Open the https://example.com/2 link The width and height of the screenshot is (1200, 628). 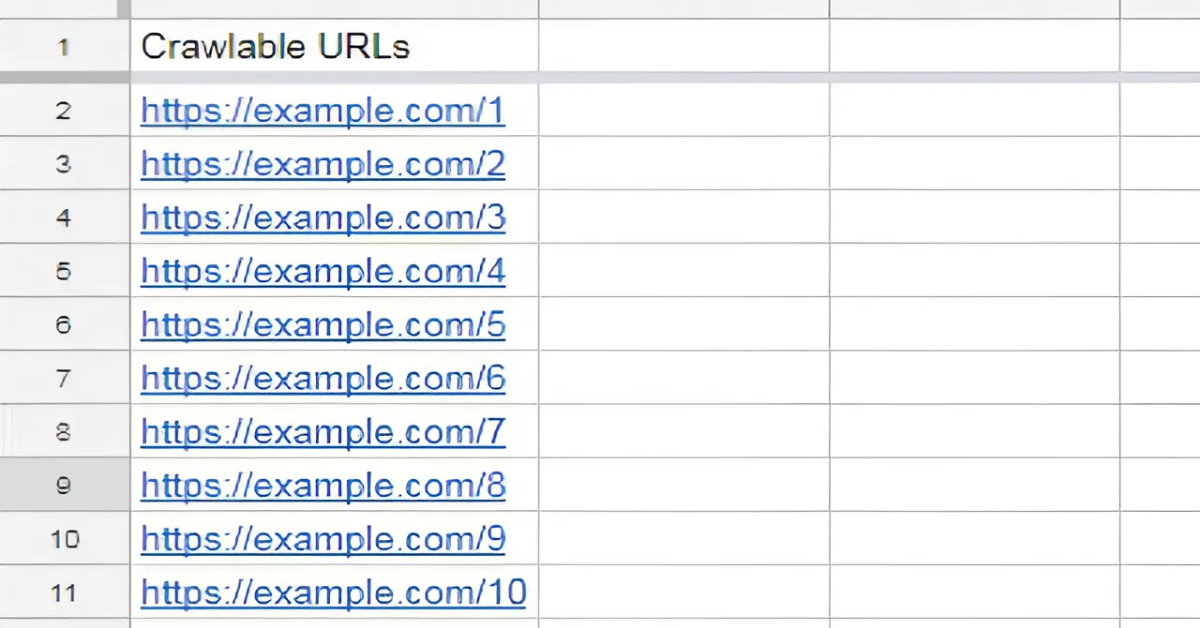pos(323,164)
